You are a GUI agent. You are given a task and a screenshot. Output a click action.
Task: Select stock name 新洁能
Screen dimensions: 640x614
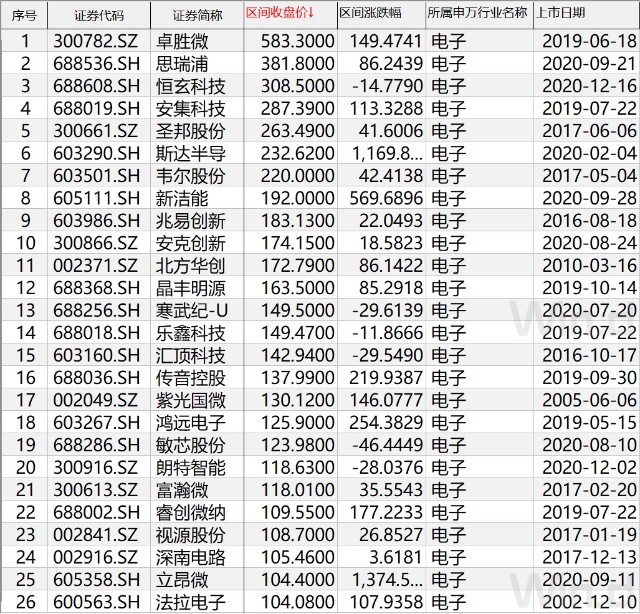[182, 198]
